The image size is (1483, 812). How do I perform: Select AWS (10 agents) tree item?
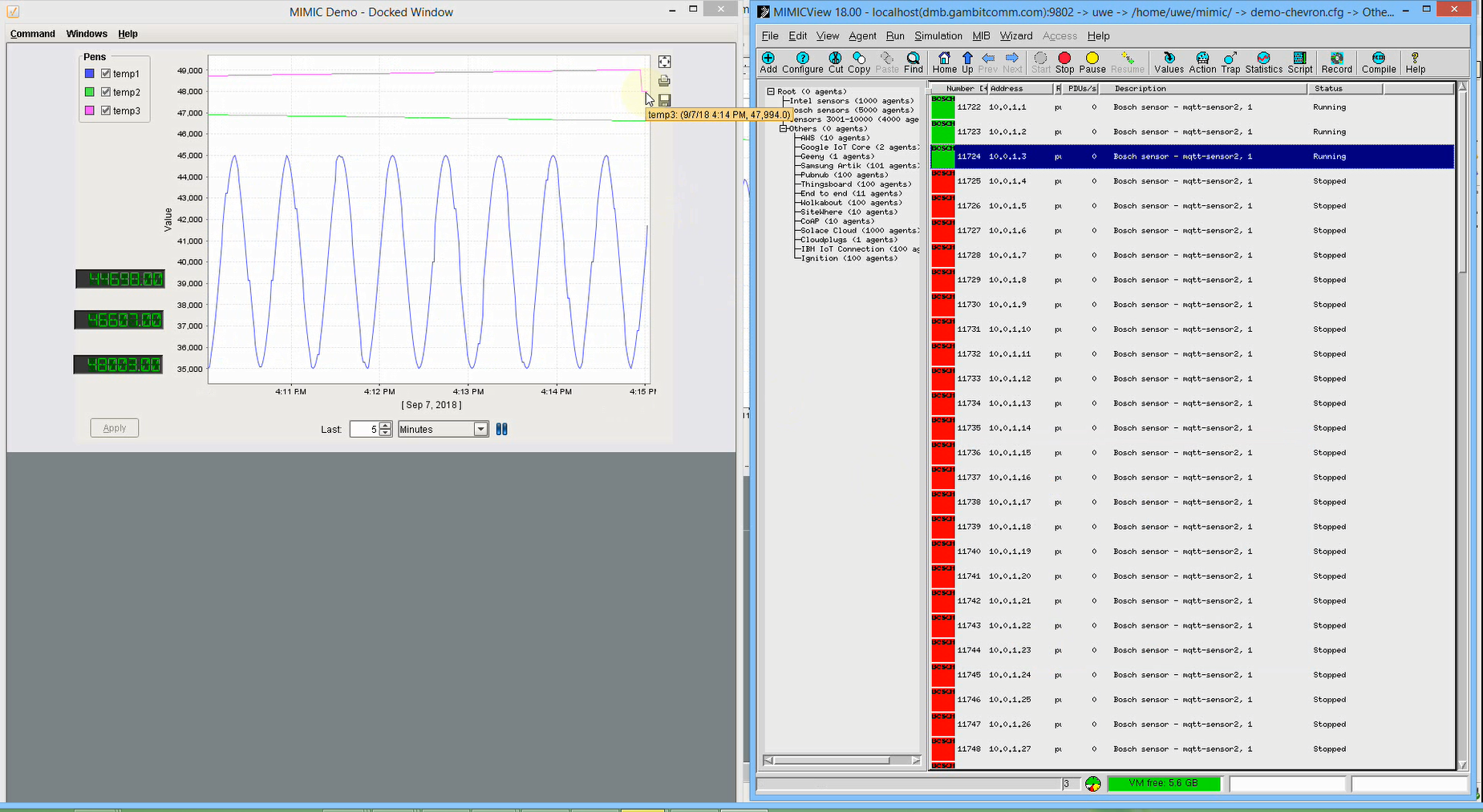[835, 138]
